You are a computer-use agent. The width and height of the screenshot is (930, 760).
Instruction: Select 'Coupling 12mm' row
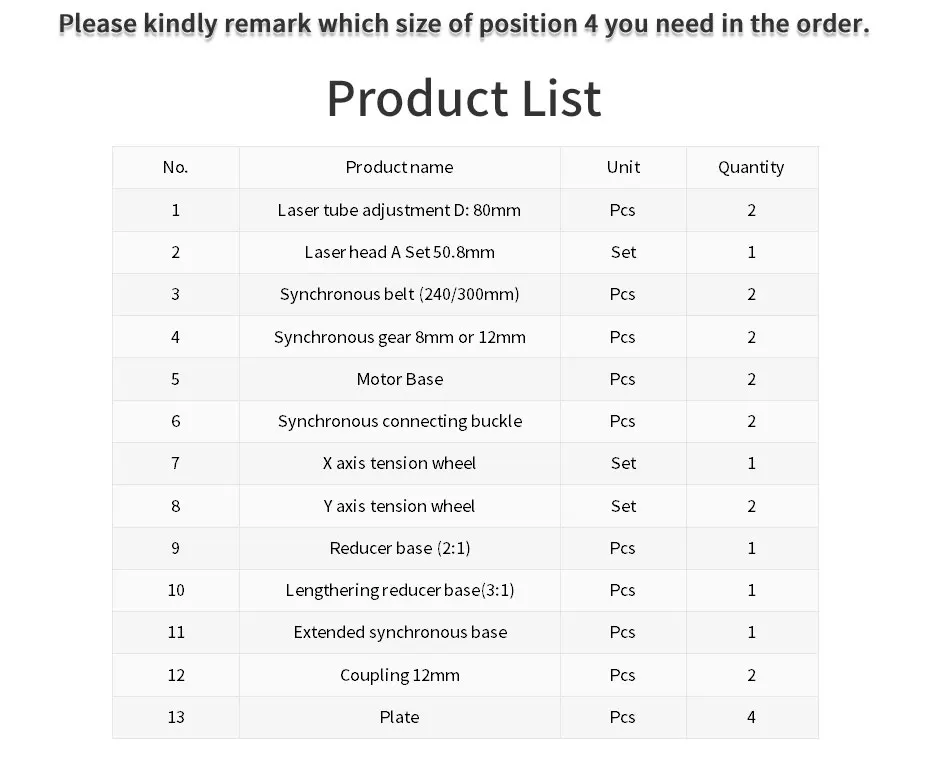(465, 675)
